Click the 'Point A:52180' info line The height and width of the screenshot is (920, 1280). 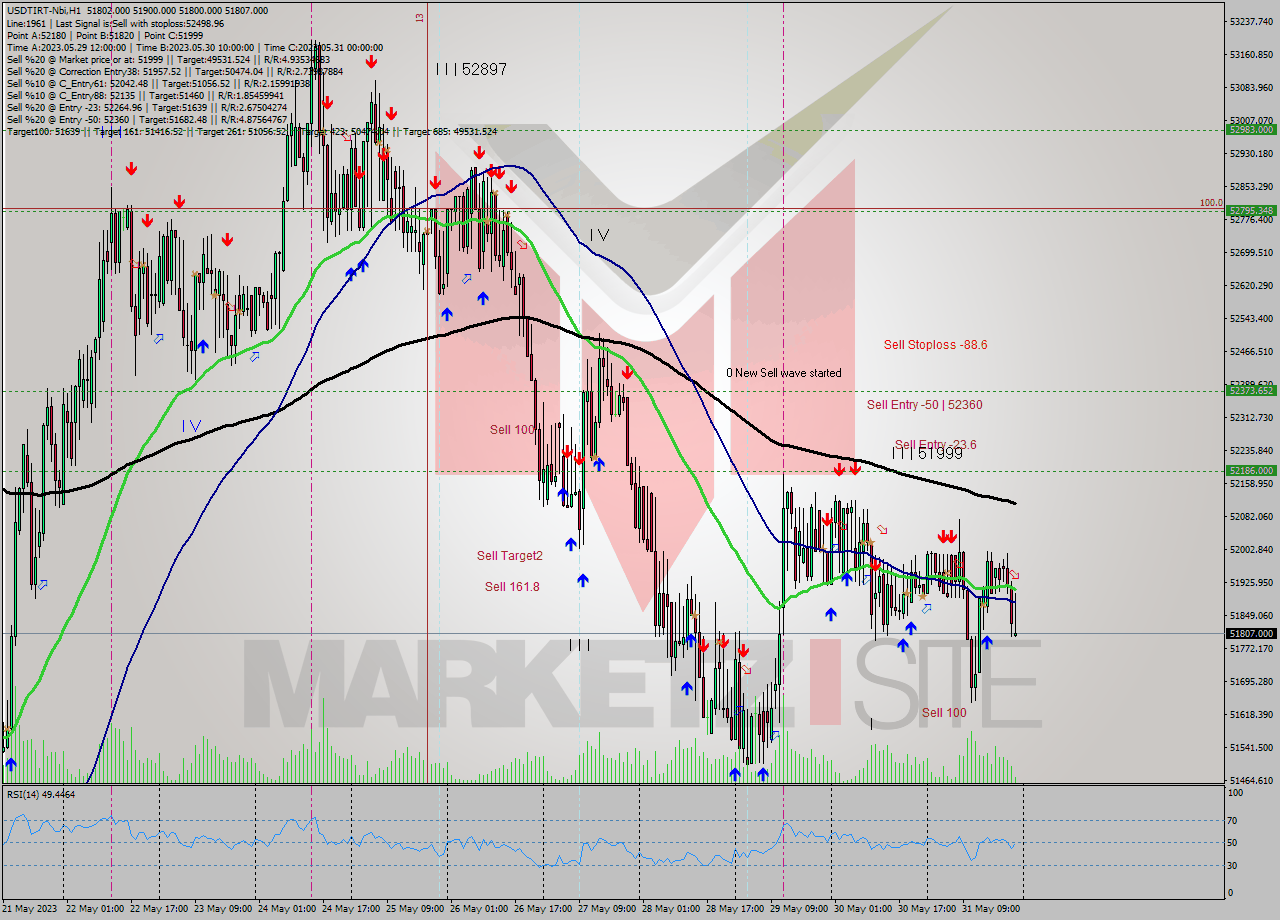point(105,35)
